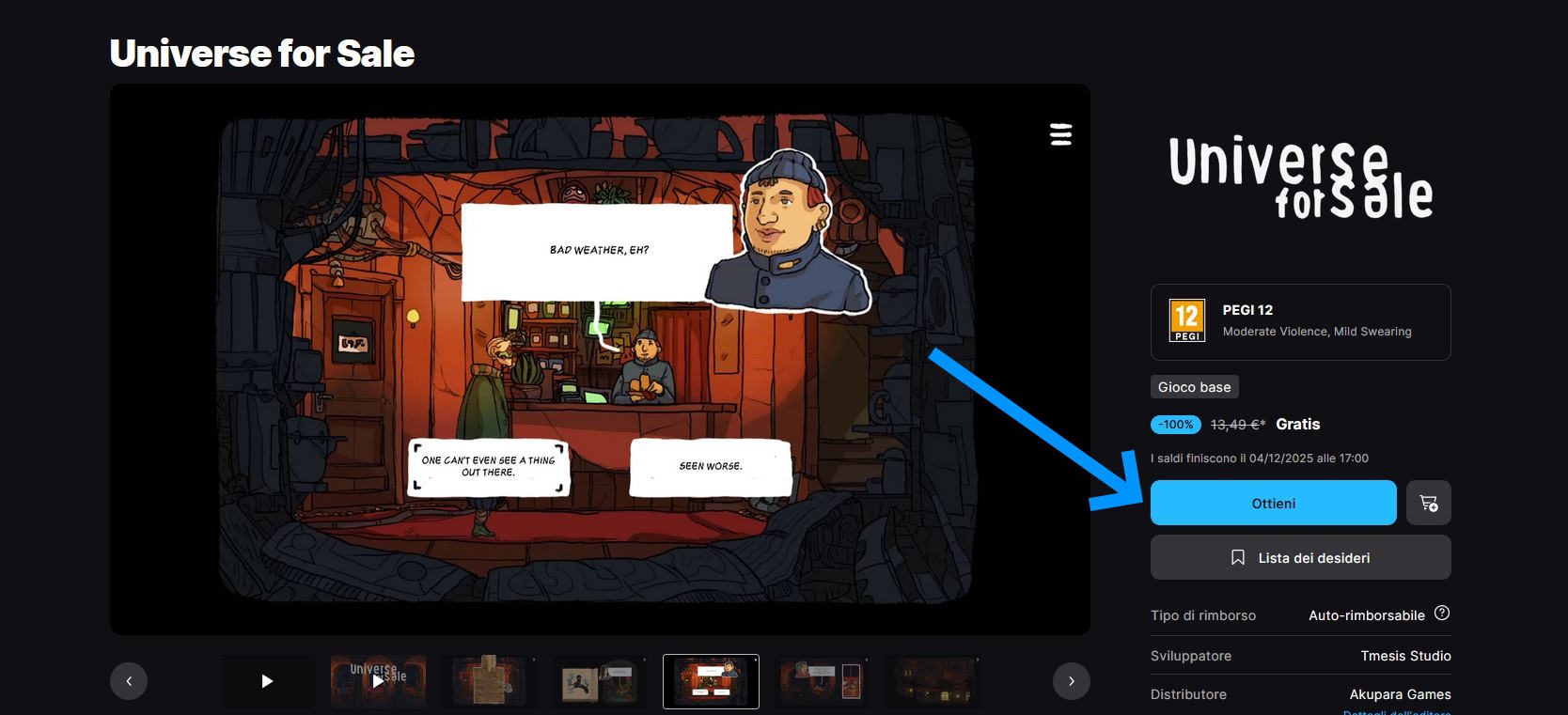Click the Gioco base tag
The image size is (1568, 715).
tap(1194, 387)
